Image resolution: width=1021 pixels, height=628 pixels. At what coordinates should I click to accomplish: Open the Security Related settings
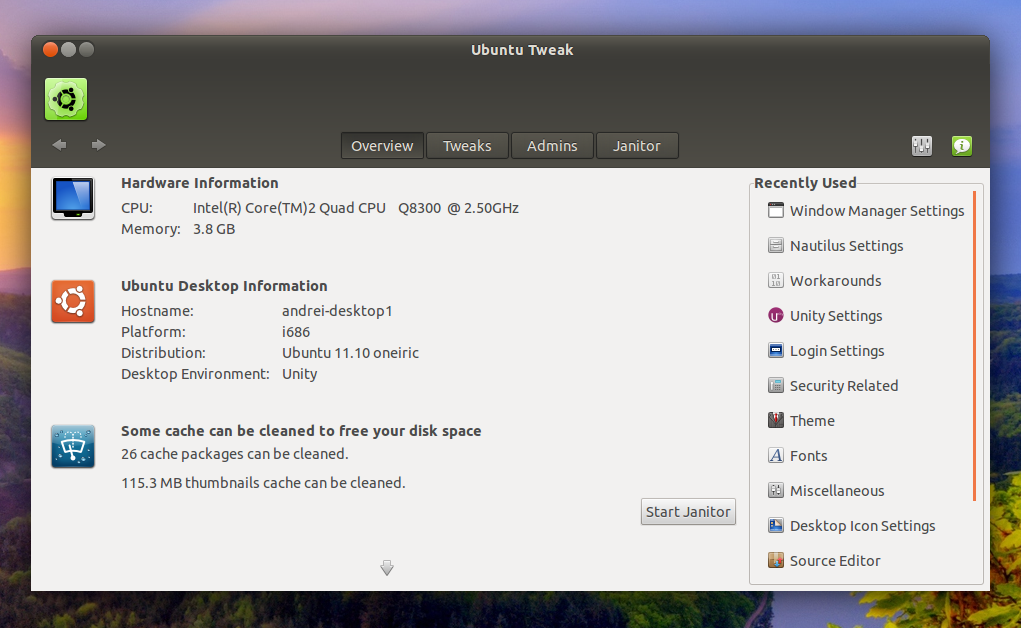coord(843,385)
